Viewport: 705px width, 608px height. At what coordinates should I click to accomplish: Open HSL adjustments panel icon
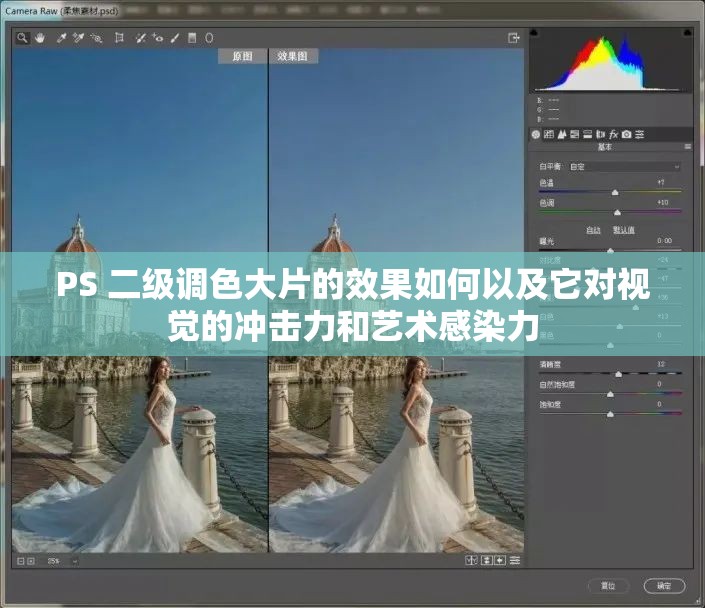click(x=575, y=134)
